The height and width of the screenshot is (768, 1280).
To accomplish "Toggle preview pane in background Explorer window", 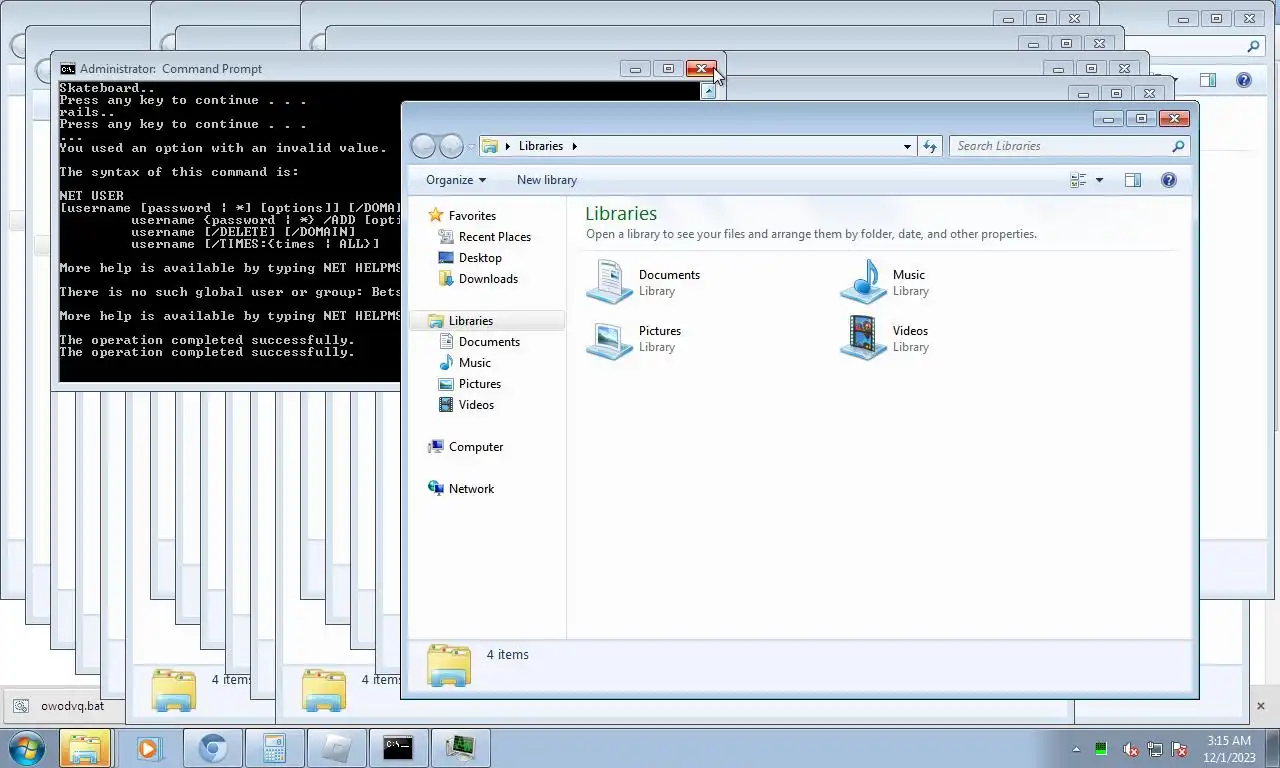I will point(1207,80).
